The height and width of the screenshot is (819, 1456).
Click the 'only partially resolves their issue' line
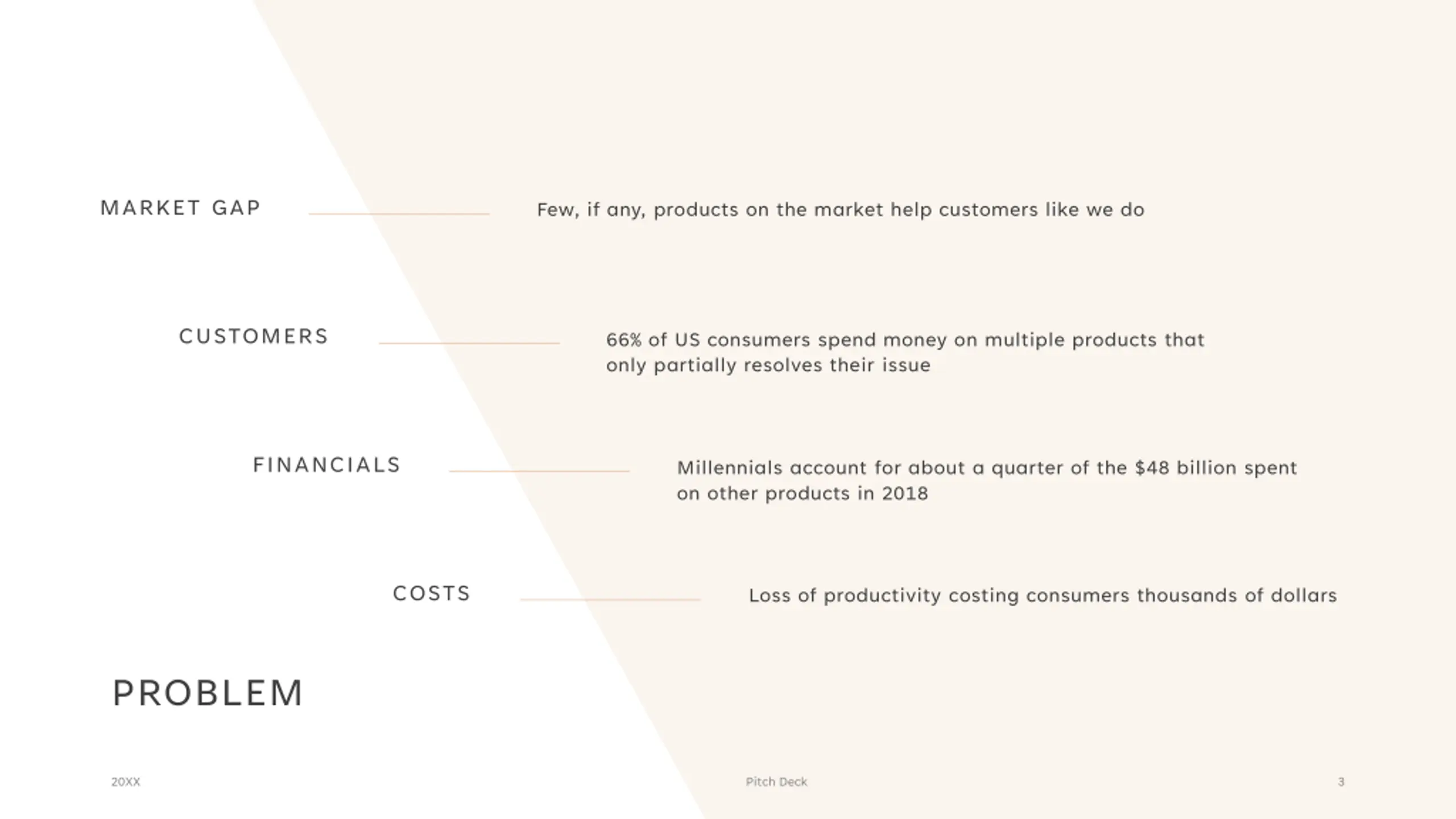[x=768, y=365]
